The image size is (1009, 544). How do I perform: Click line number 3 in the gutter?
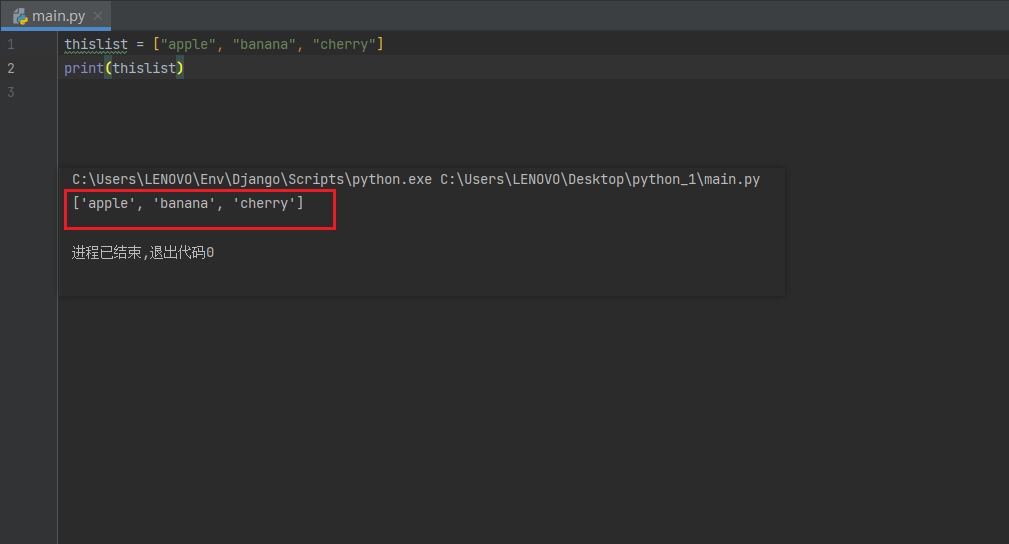point(11,92)
